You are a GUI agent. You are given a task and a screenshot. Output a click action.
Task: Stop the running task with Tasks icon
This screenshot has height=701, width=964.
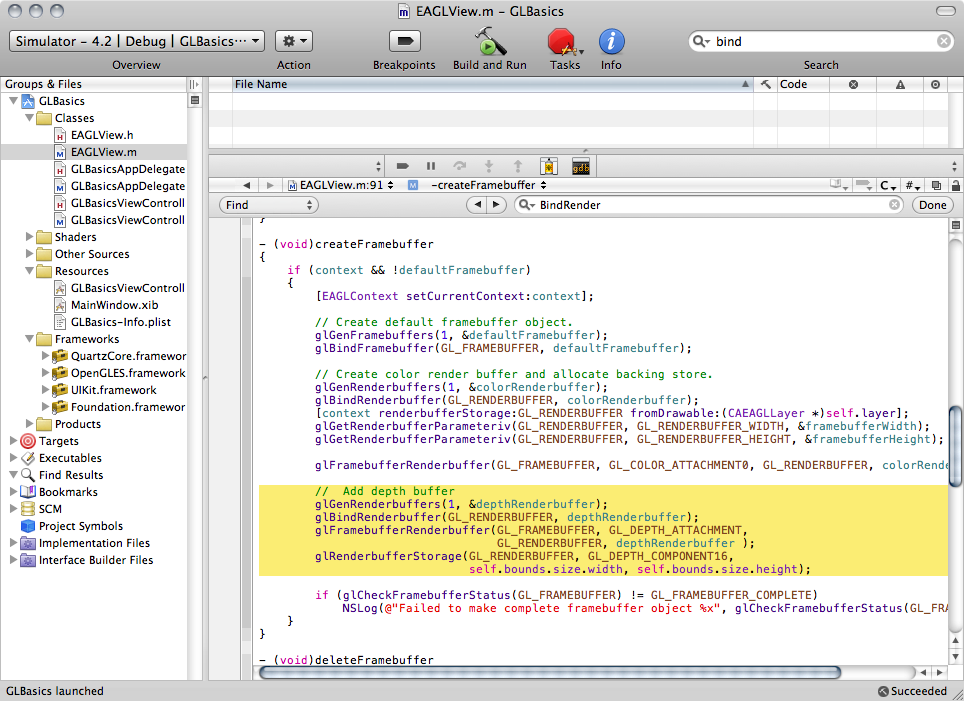click(x=563, y=42)
